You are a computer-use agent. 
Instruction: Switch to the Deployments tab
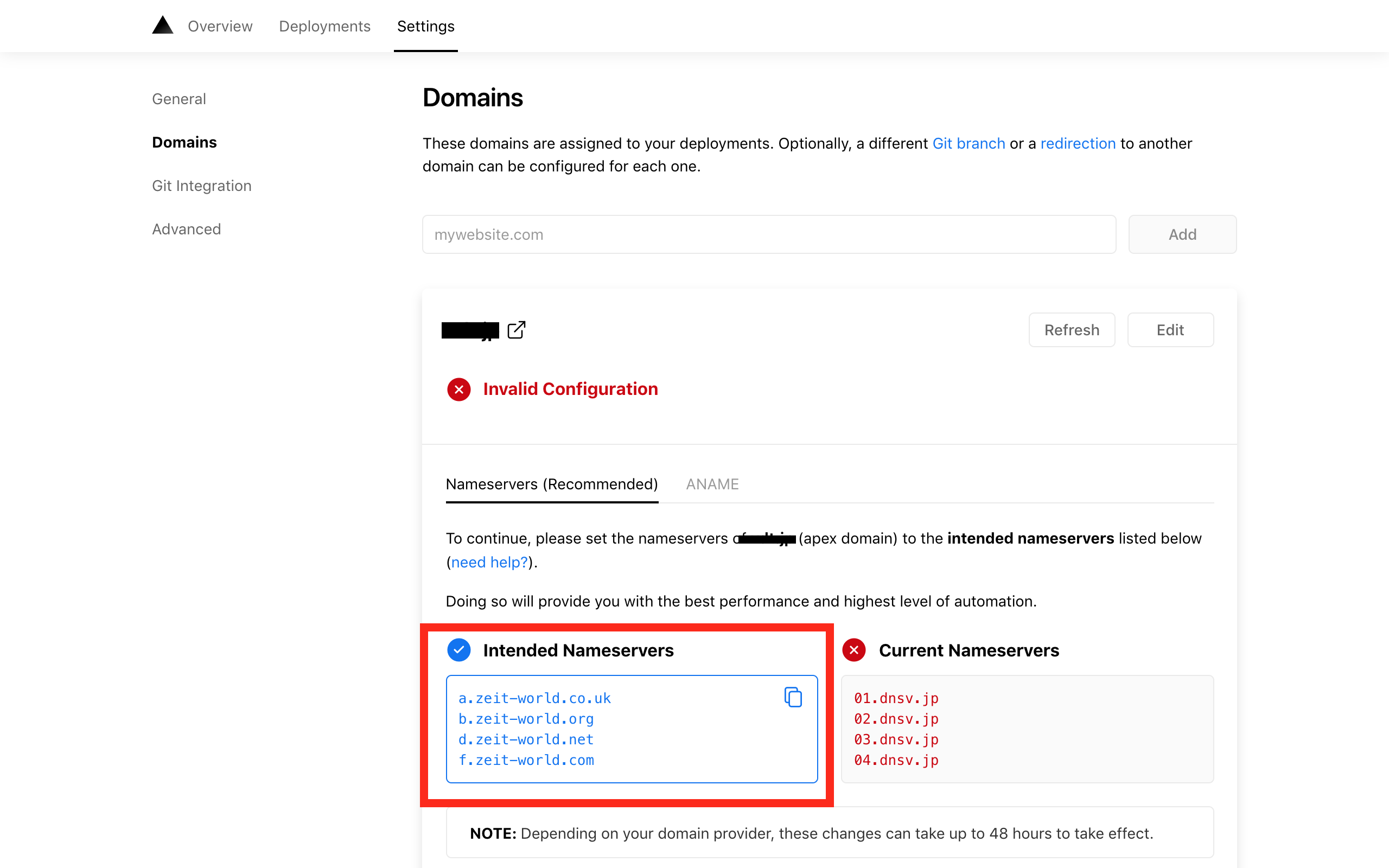pos(324,27)
